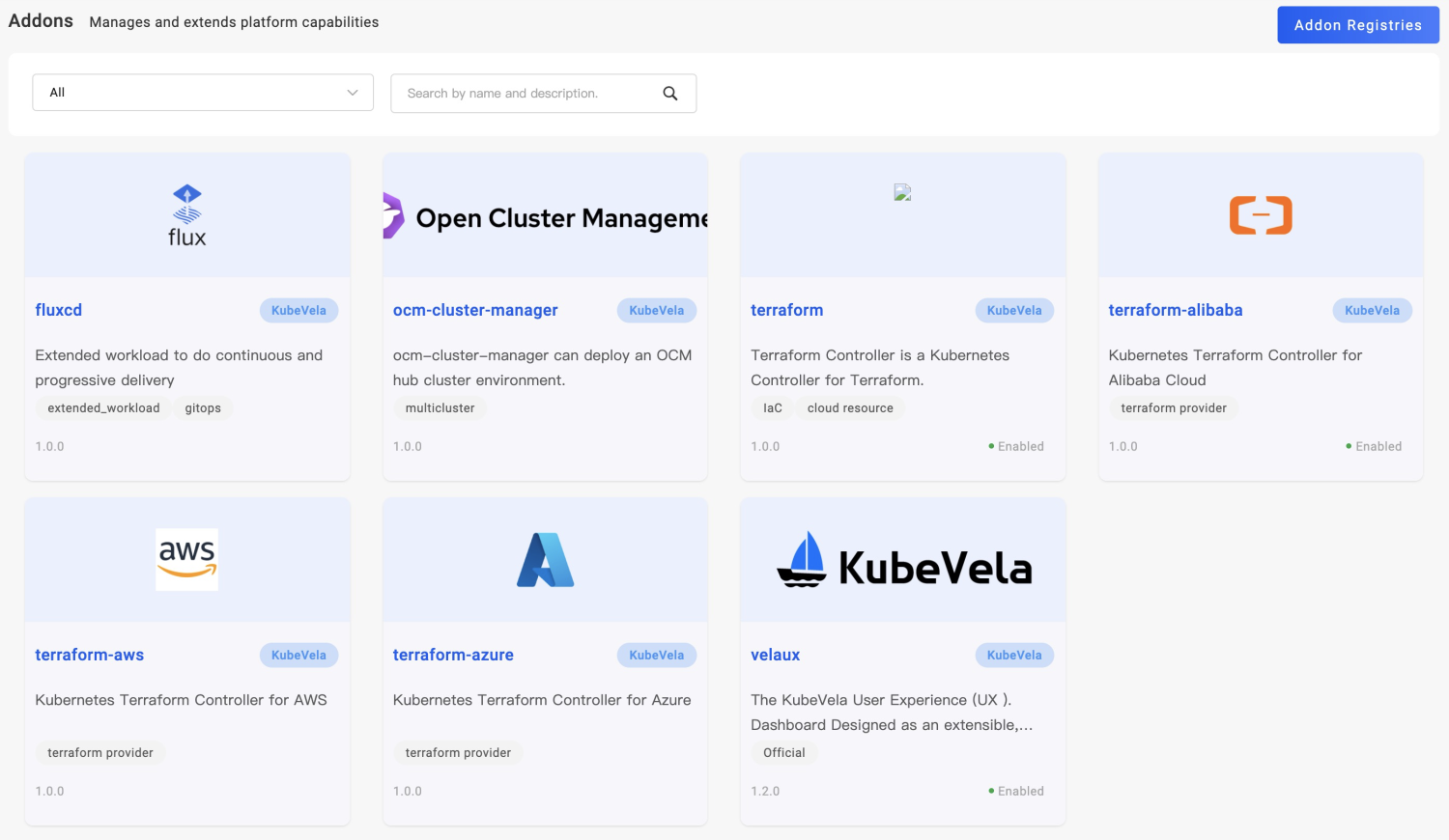
Task: Open the terraform-alibaba addon link
Action: (x=1175, y=310)
